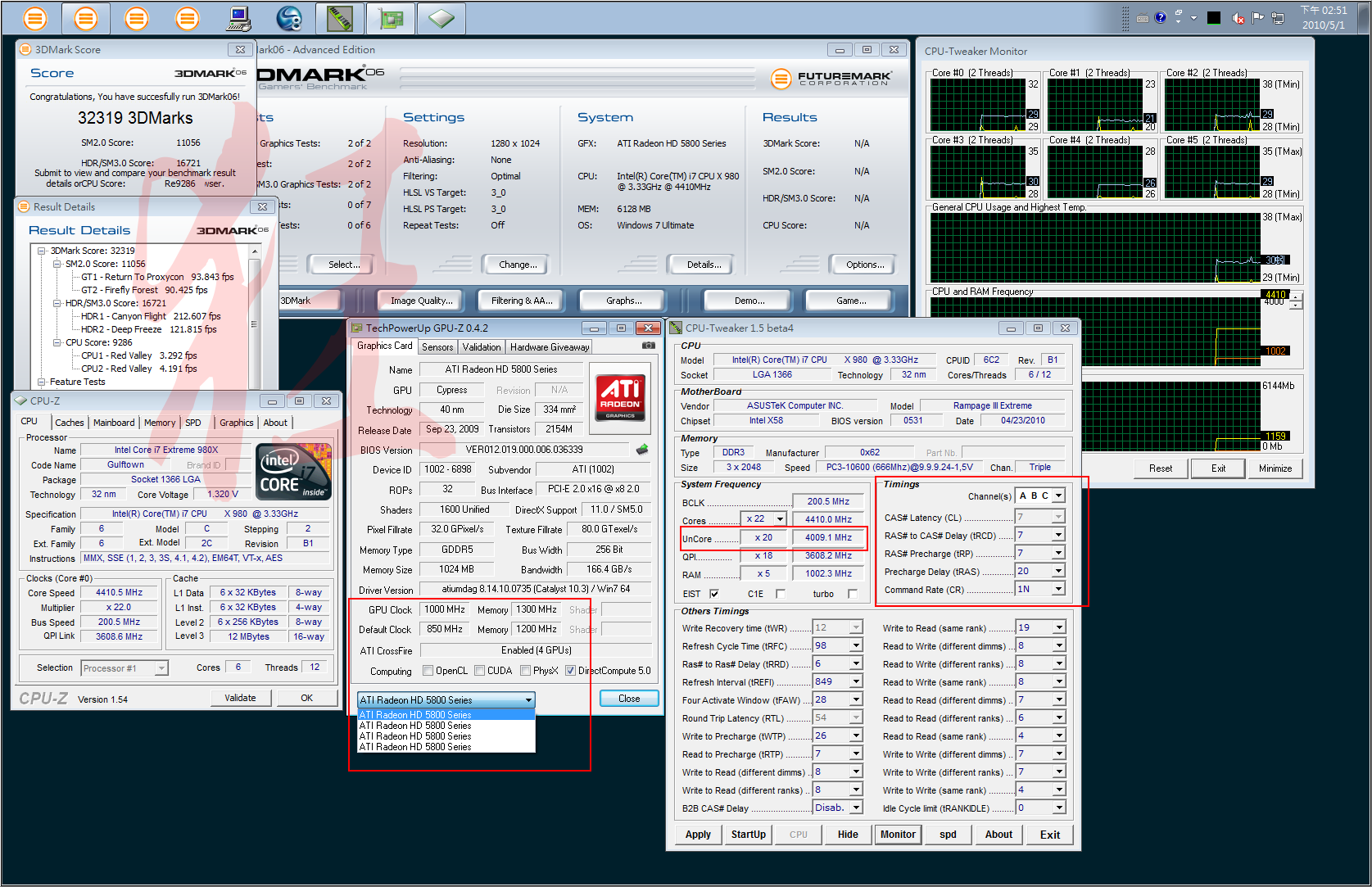Click the Result Details vertical scrollbar

tap(254, 316)
